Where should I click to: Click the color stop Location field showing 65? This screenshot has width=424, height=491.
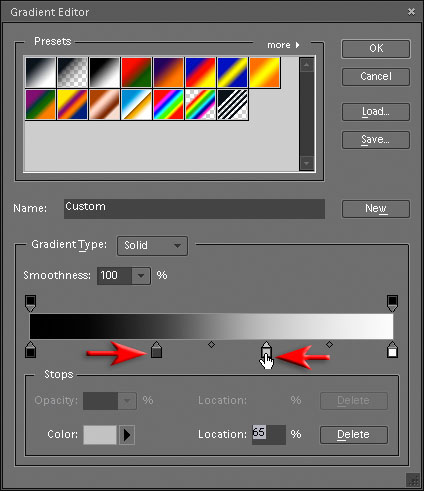[x=269, y=435]
